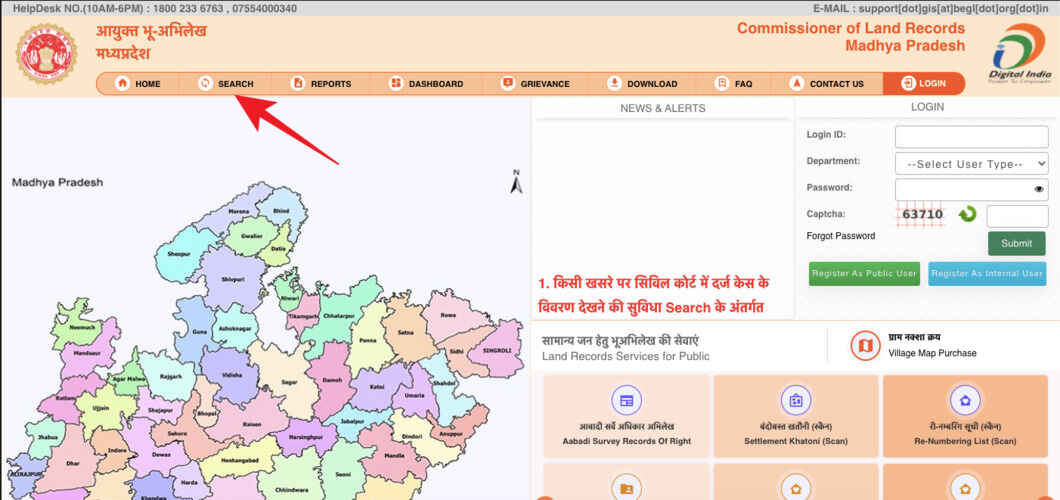This screenshot has width=1060, height=500.
Task: Select Shivpuri district on the map
Action: (x=233, y=278)
